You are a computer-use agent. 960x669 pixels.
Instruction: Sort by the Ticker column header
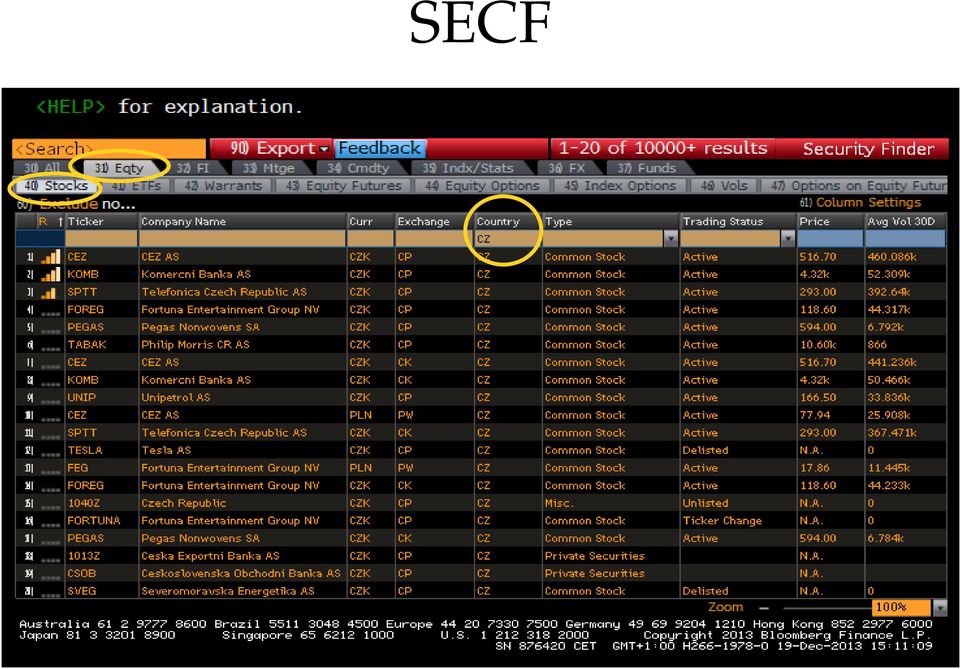tap(102, 222)
